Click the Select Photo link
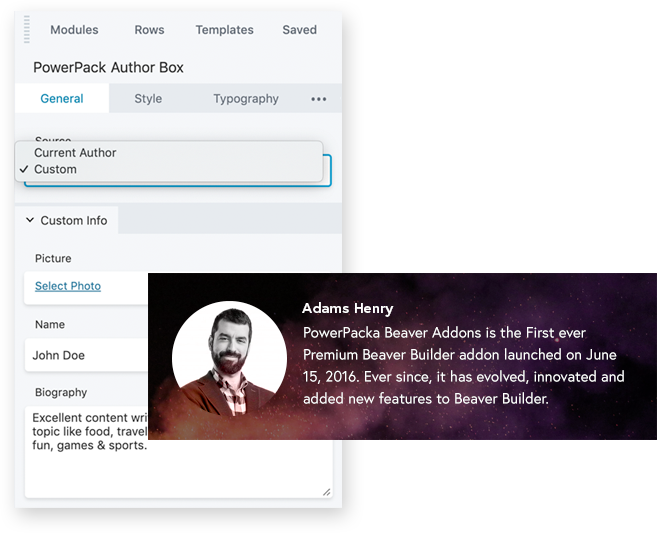Screen dimensions: 657x533 (68, 286)
